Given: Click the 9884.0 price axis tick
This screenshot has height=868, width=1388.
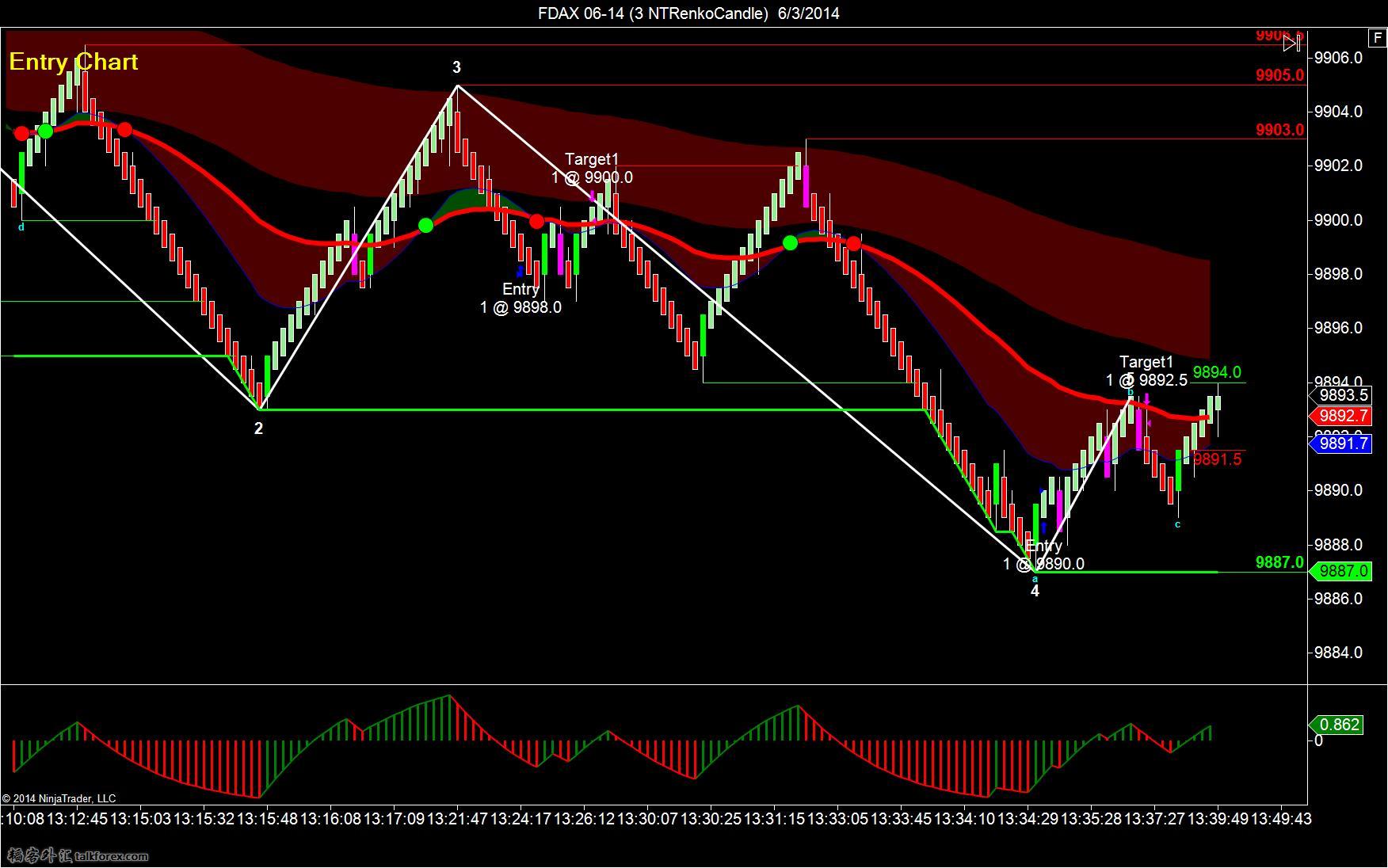Looking at the screenshot, I should click(1338, 653).
